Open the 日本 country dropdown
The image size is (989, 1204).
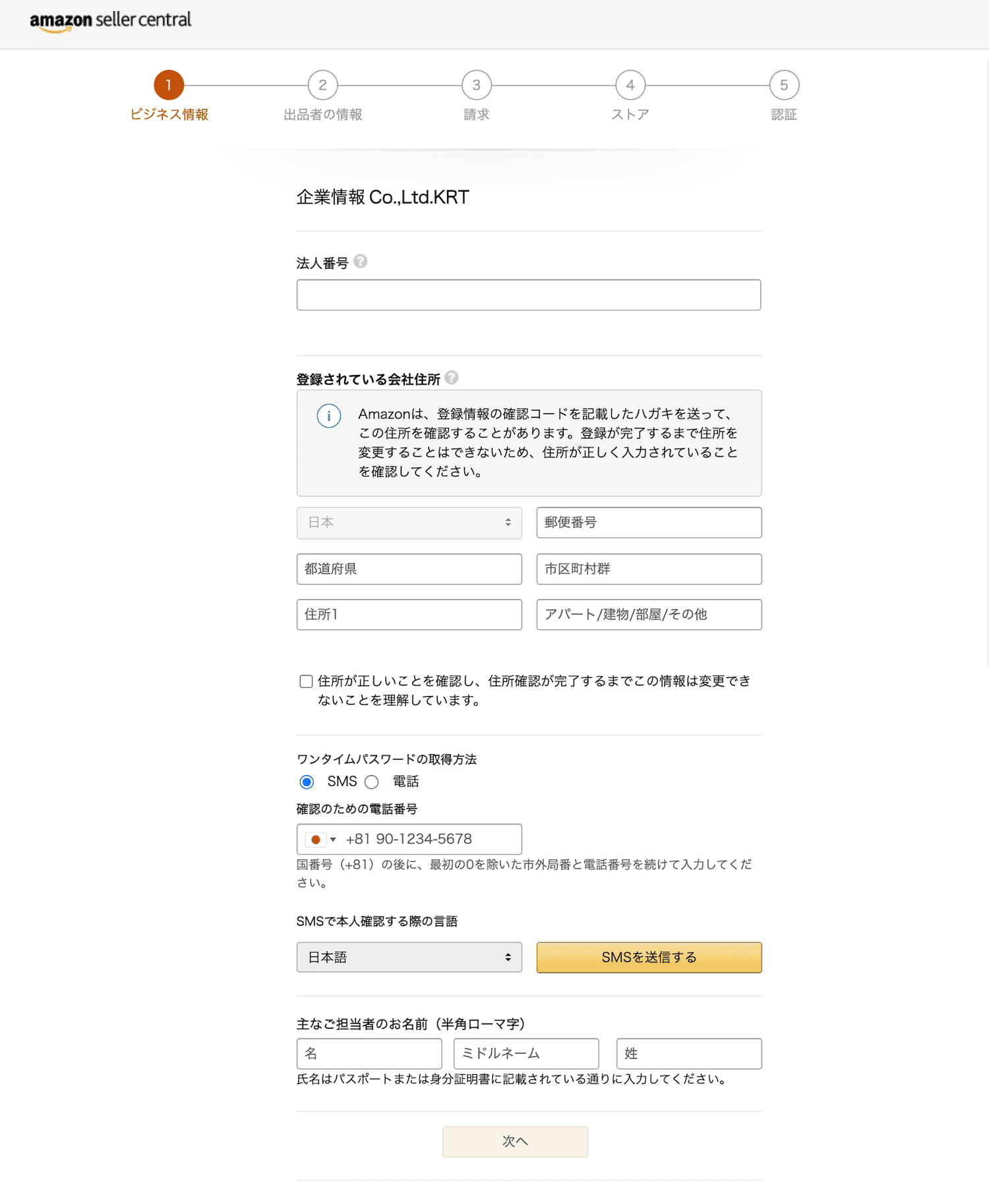(409, 523)
